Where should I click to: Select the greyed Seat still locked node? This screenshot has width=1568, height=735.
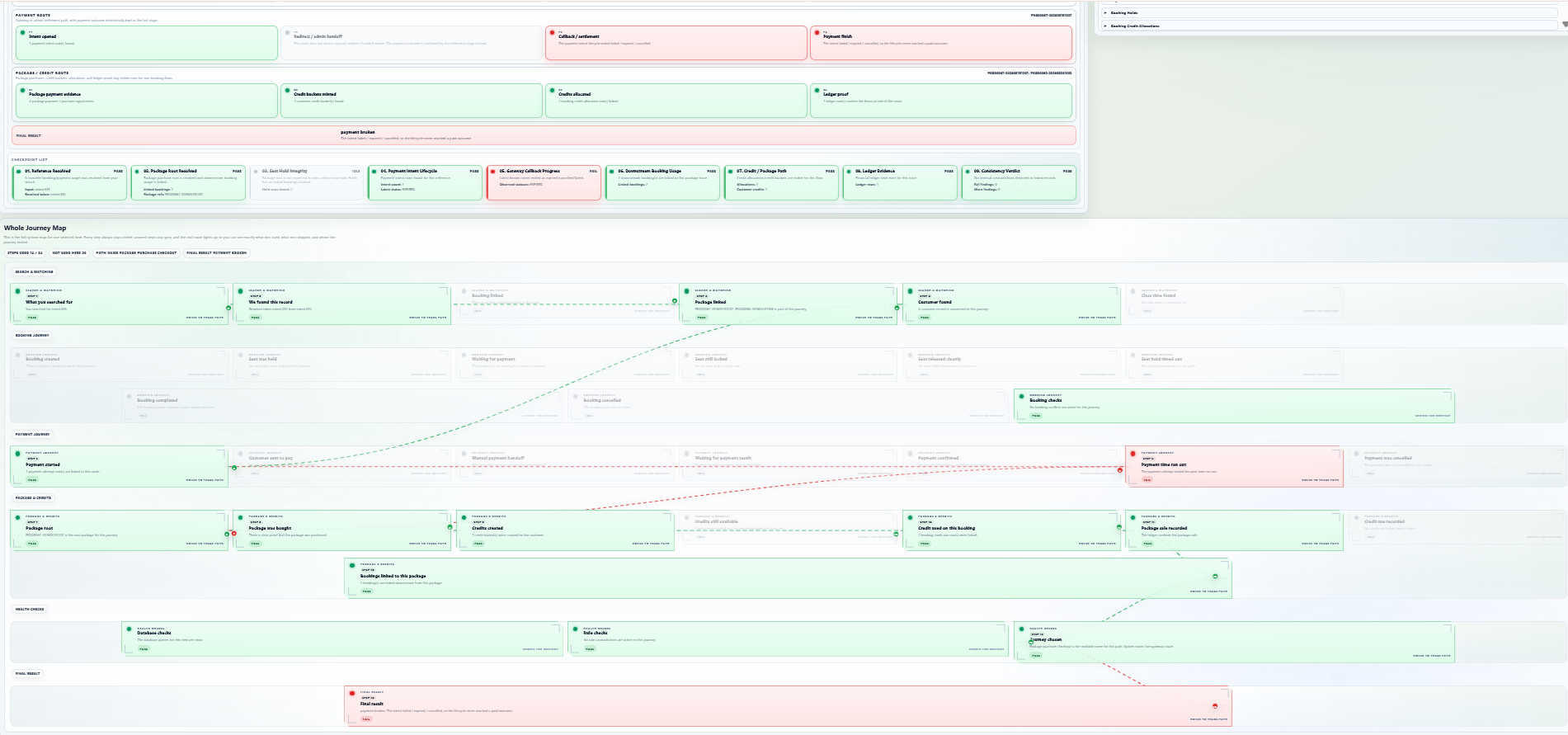pyautogui.click(x=788, y=363)
